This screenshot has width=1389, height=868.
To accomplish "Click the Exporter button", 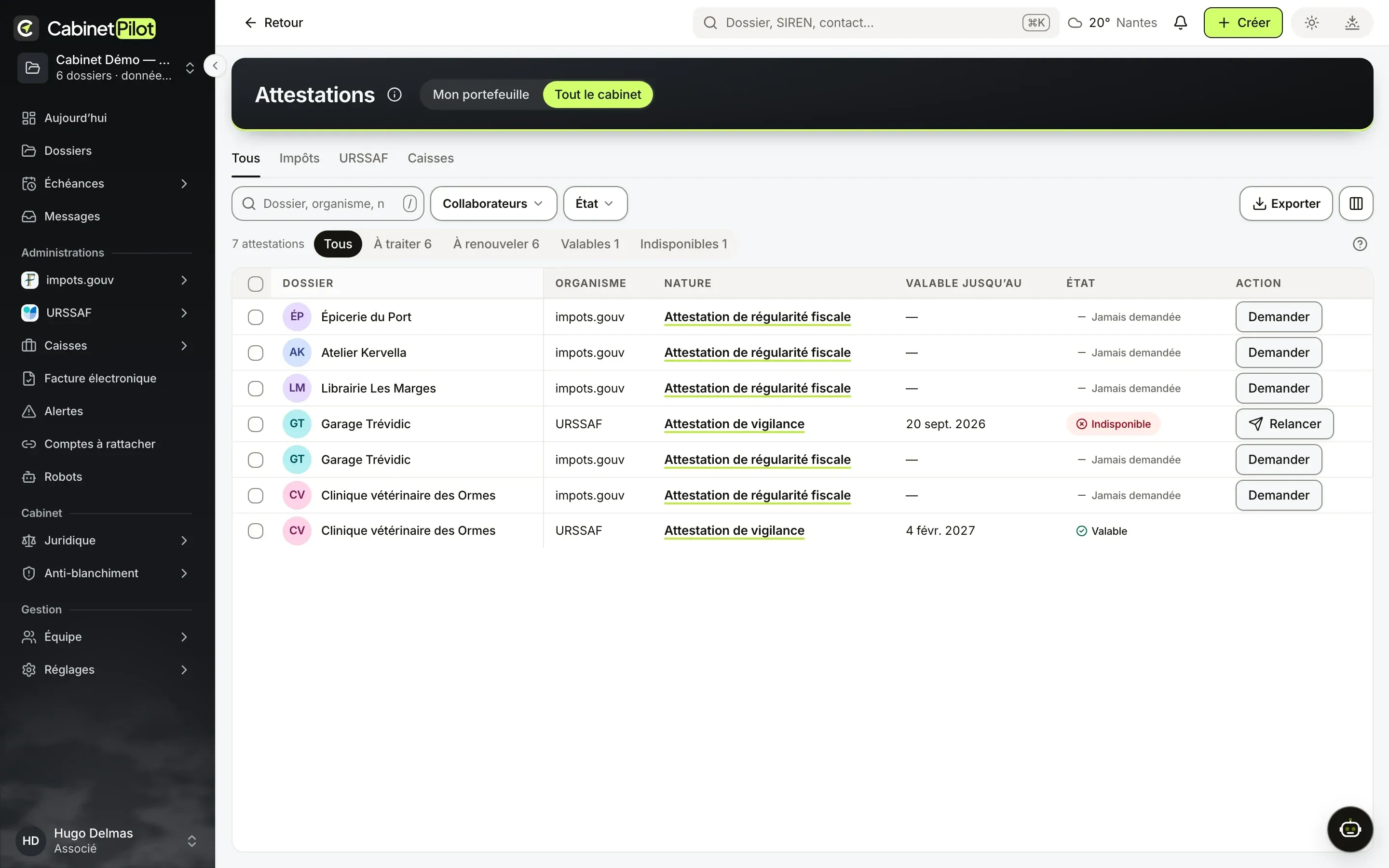I will pos(1285,203).
